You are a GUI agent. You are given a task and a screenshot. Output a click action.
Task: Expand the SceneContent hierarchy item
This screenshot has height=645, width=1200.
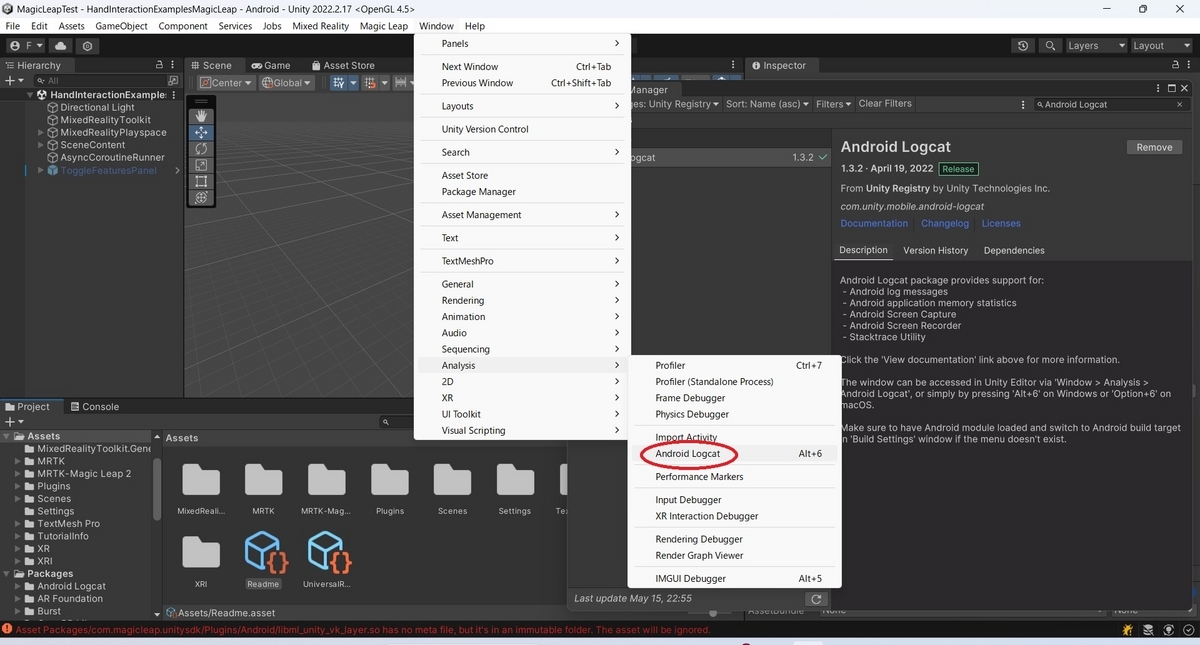[41, 145]
